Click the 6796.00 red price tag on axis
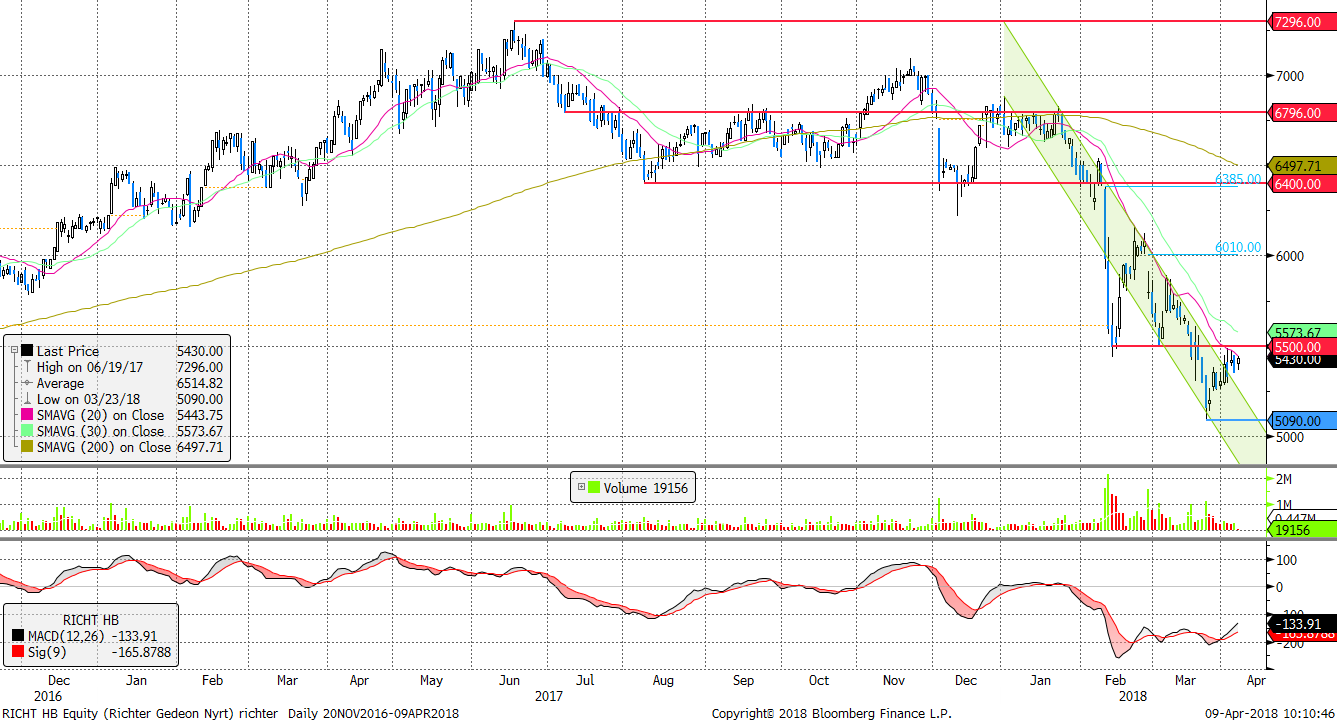 tap(1300, 111)
